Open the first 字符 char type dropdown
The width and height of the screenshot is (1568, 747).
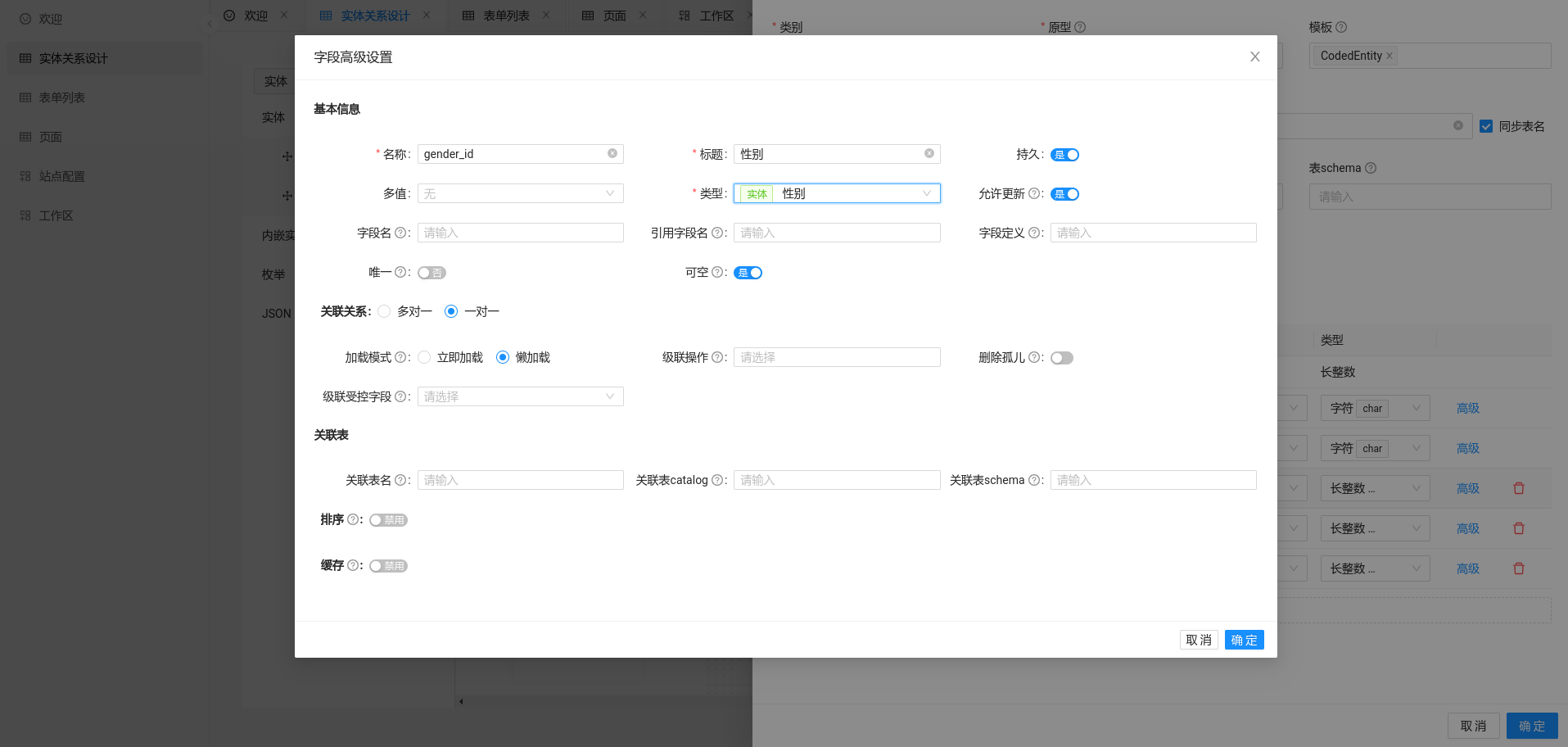pyautogui.click(x=1376, y=408)
